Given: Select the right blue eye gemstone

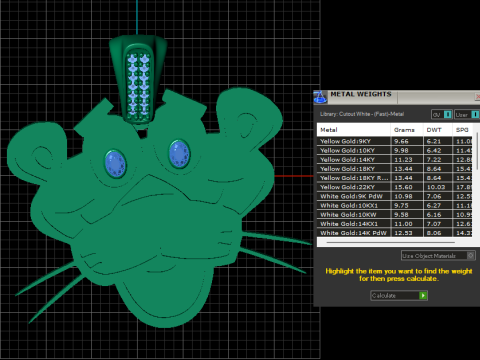Looking at the screenshot, I should (179, 154).
